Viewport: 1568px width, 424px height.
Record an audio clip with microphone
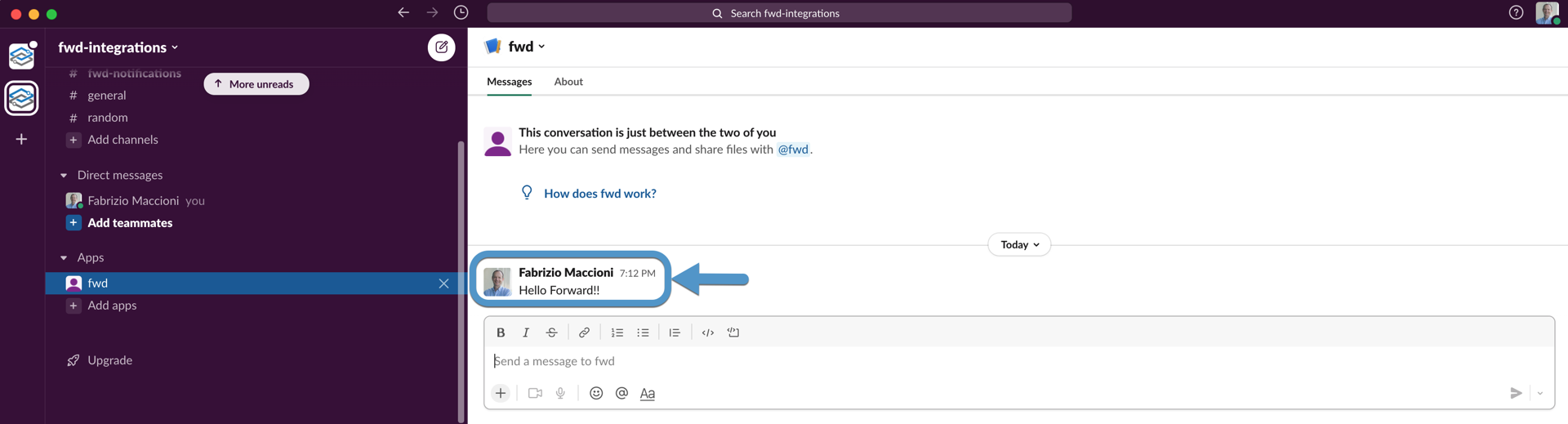pos(561,393)
